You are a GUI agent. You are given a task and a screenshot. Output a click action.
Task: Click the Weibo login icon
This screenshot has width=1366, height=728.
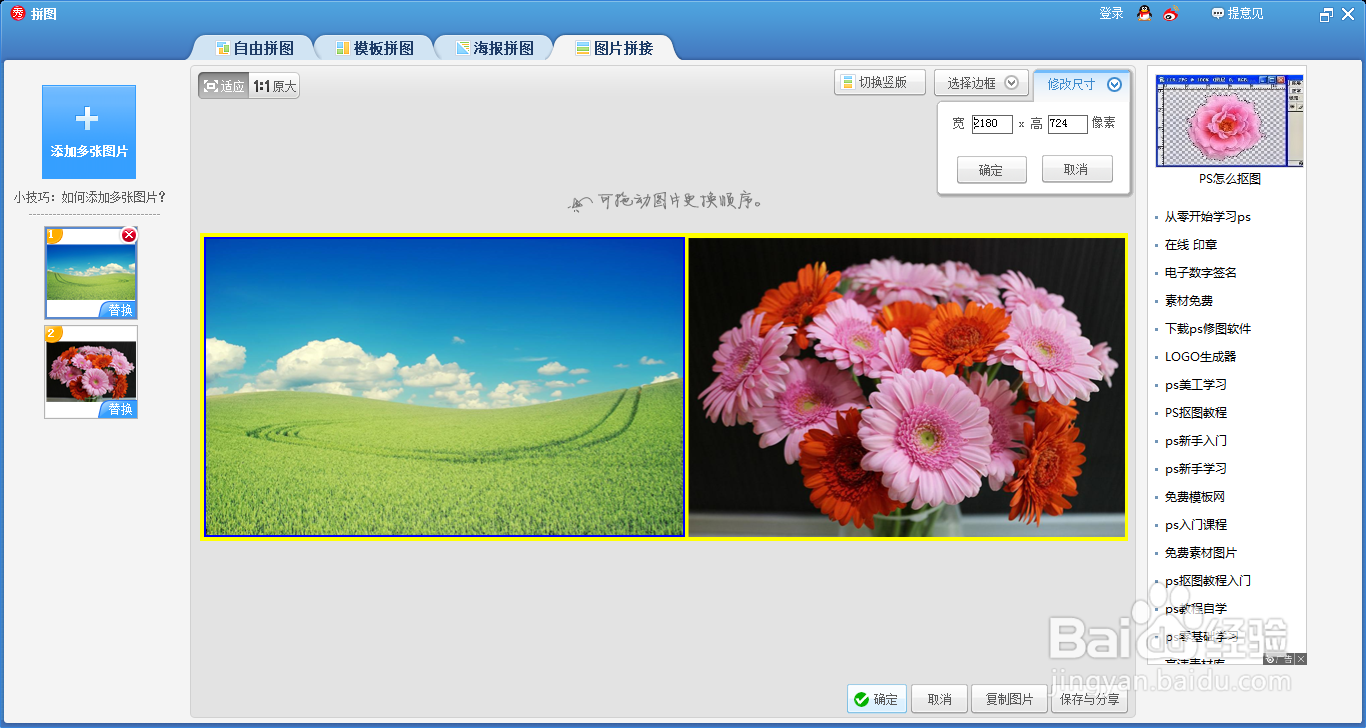[x=1171, y=13]
